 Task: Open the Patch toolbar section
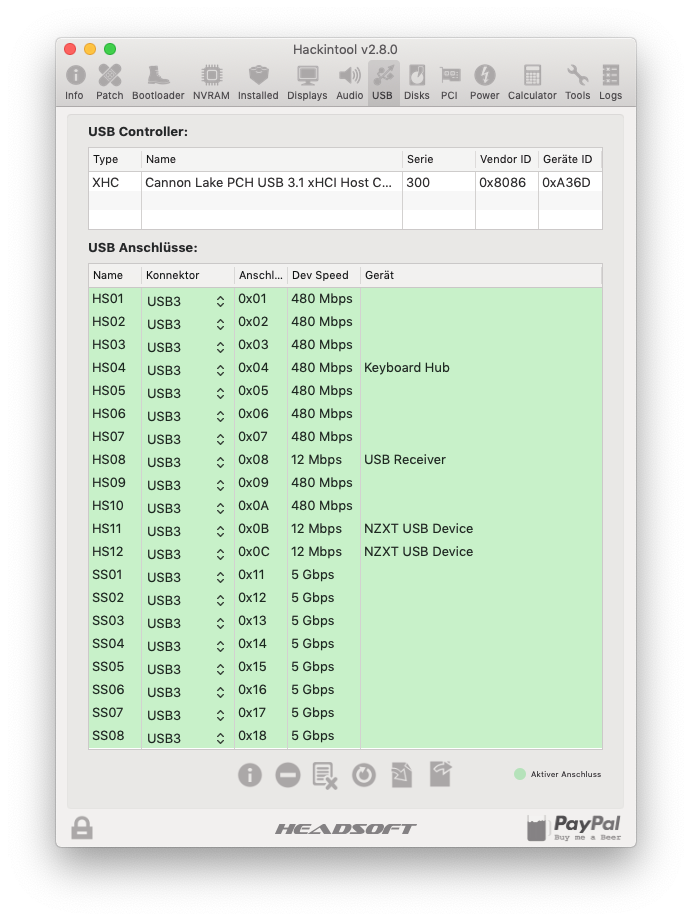(x=110, y=82)
